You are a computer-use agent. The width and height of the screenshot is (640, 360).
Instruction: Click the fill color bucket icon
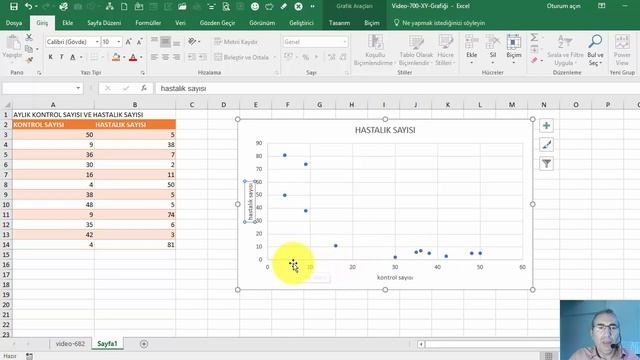[116, 57]
